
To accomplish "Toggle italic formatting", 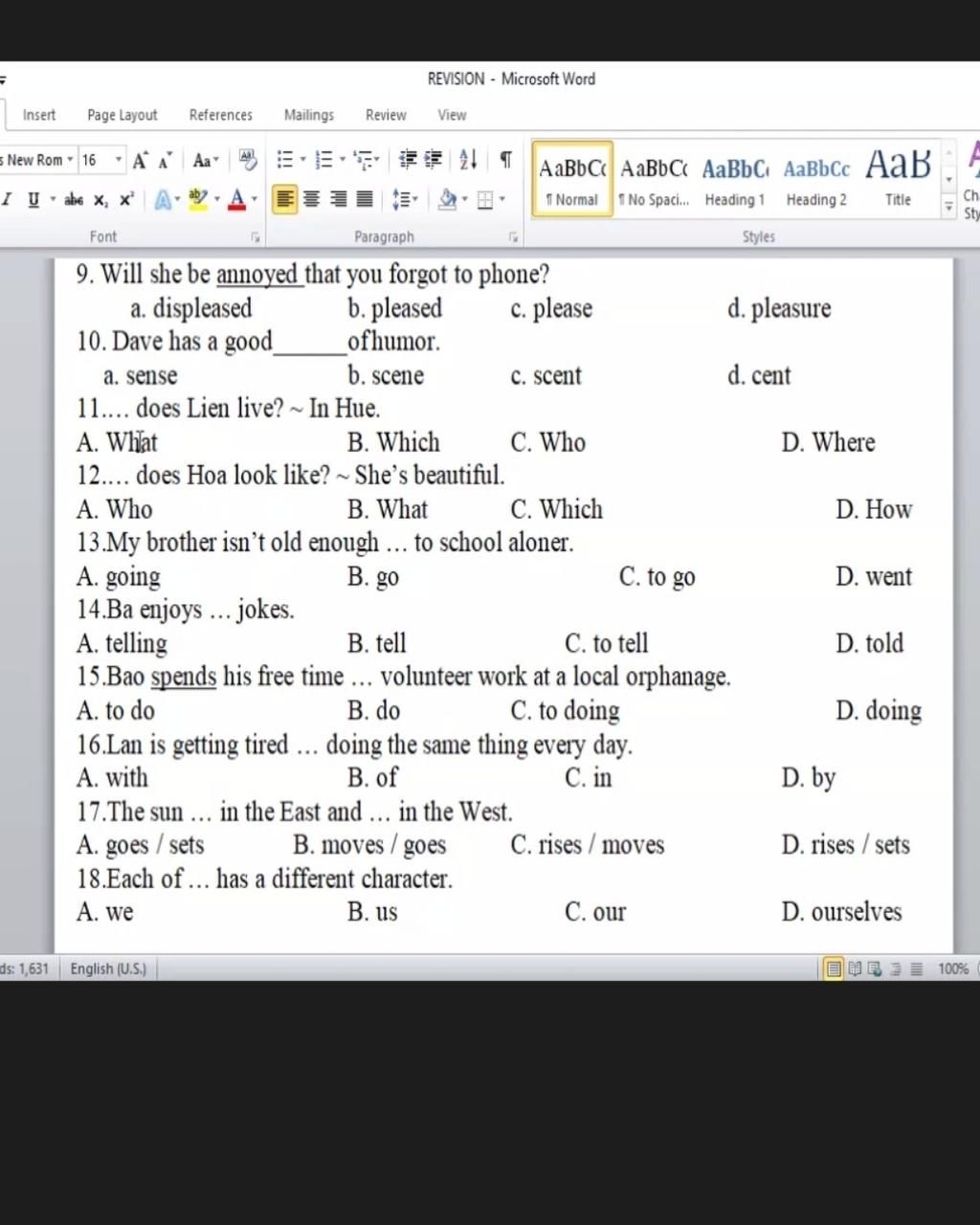I will (x=7, y=199).
